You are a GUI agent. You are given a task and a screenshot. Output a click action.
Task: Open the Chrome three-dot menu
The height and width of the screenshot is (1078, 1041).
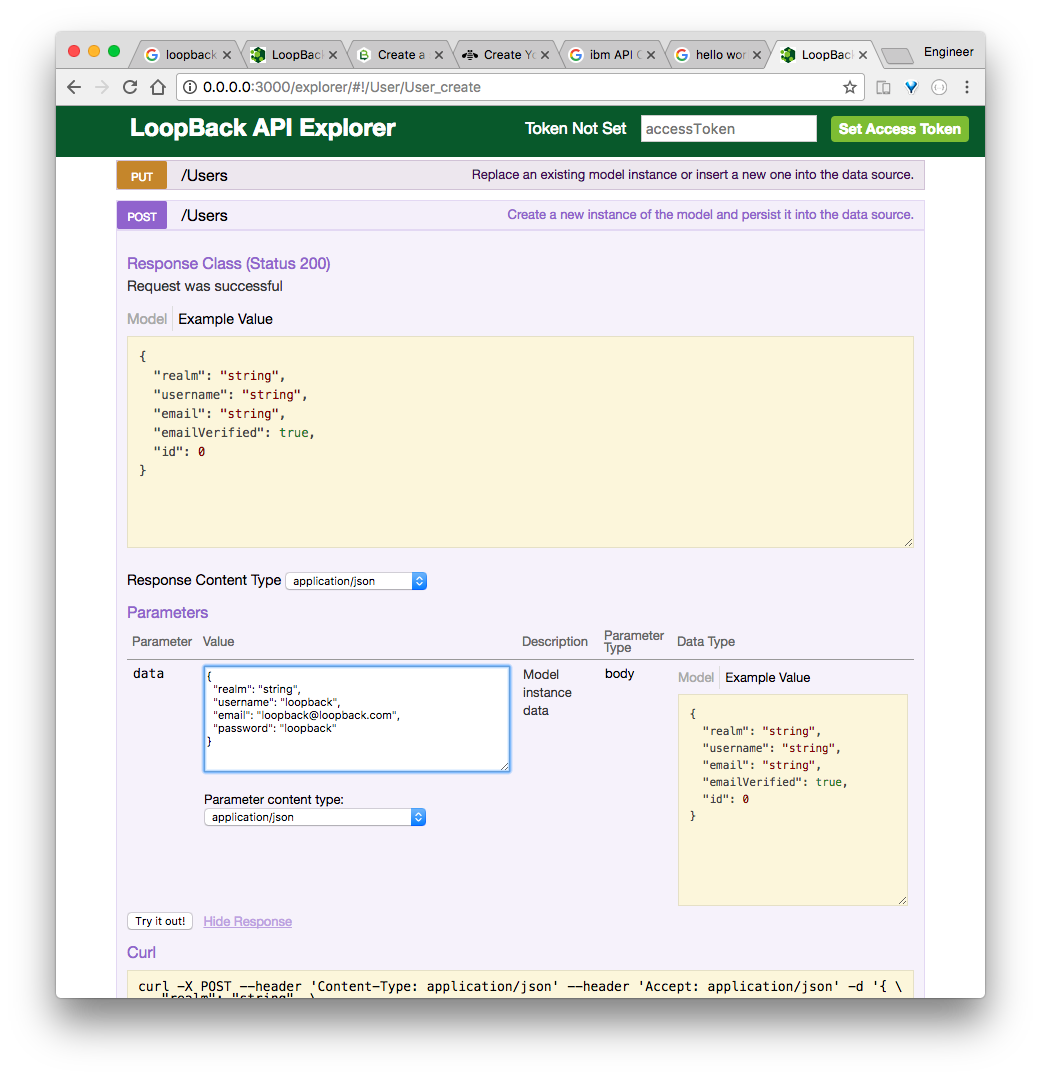(967, 87)
